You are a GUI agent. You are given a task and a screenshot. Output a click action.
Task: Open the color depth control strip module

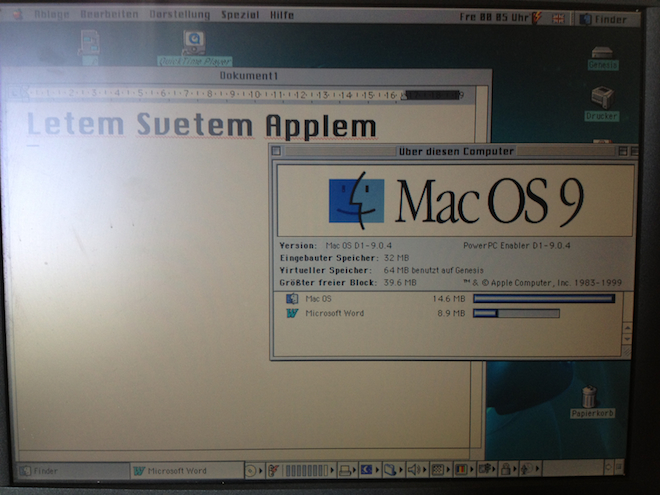[464, 468]
